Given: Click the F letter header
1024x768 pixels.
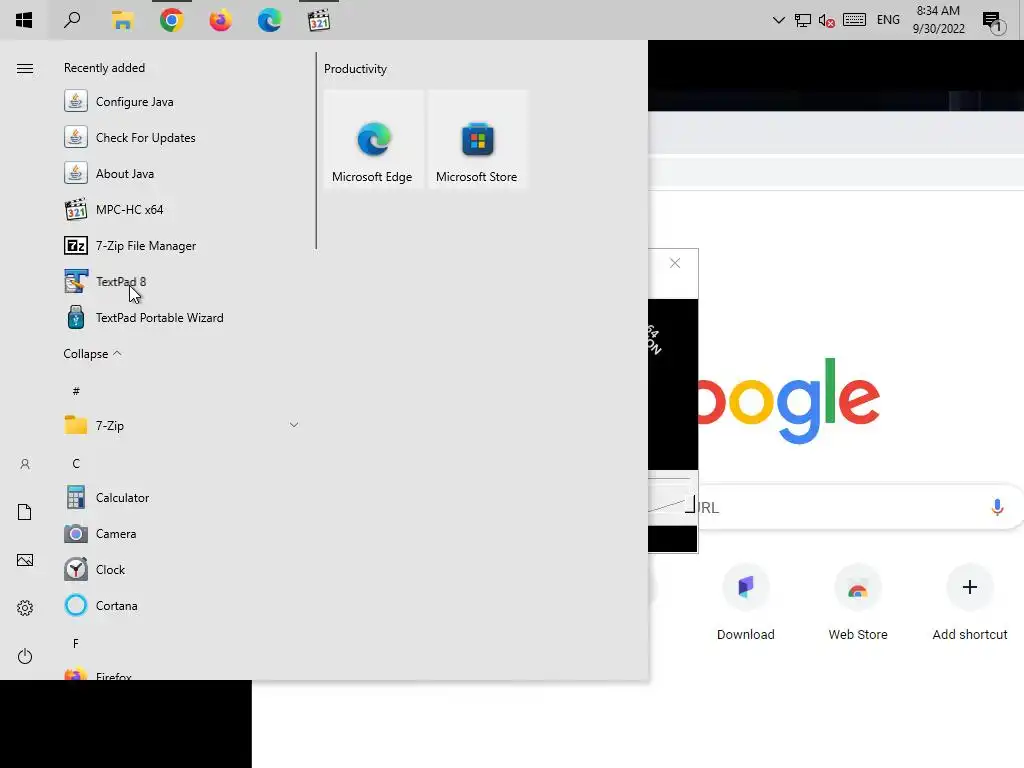Looking at the screenshot, I should (76, 644).
